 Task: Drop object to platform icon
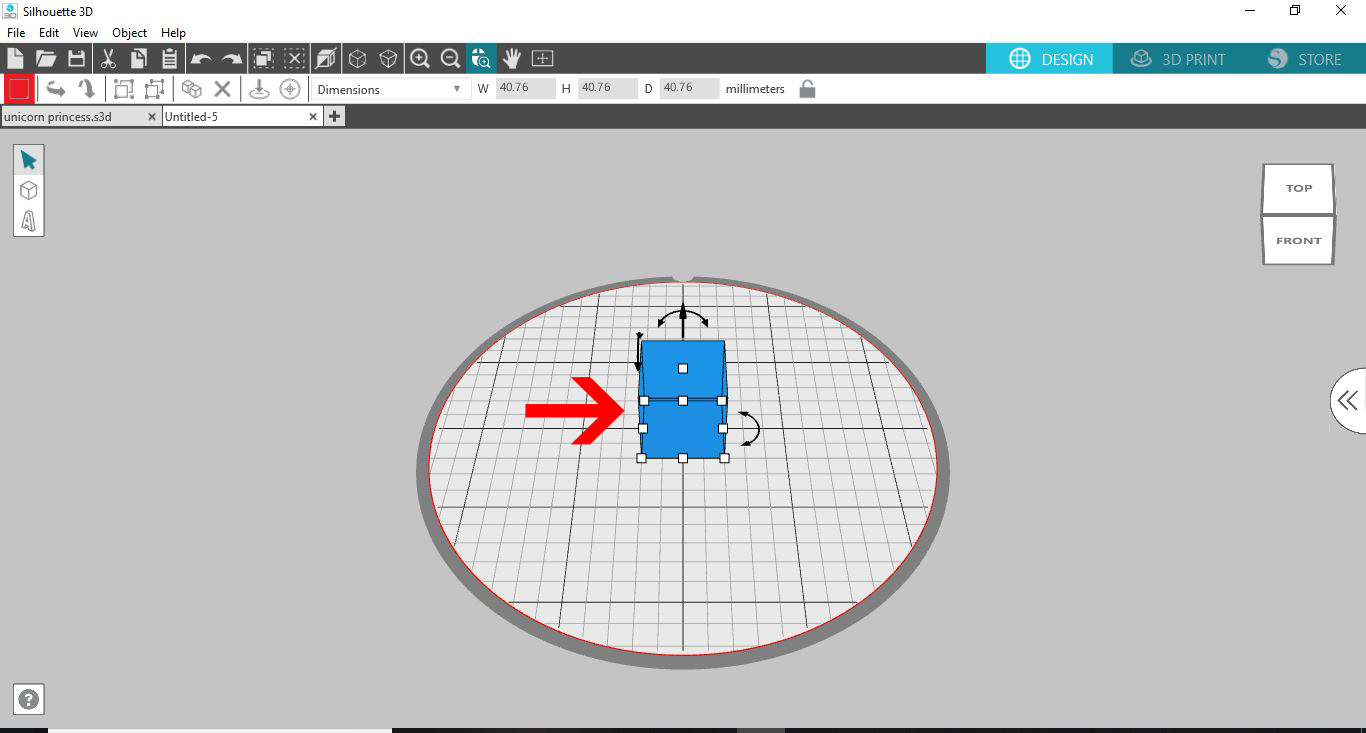point(259,89)
